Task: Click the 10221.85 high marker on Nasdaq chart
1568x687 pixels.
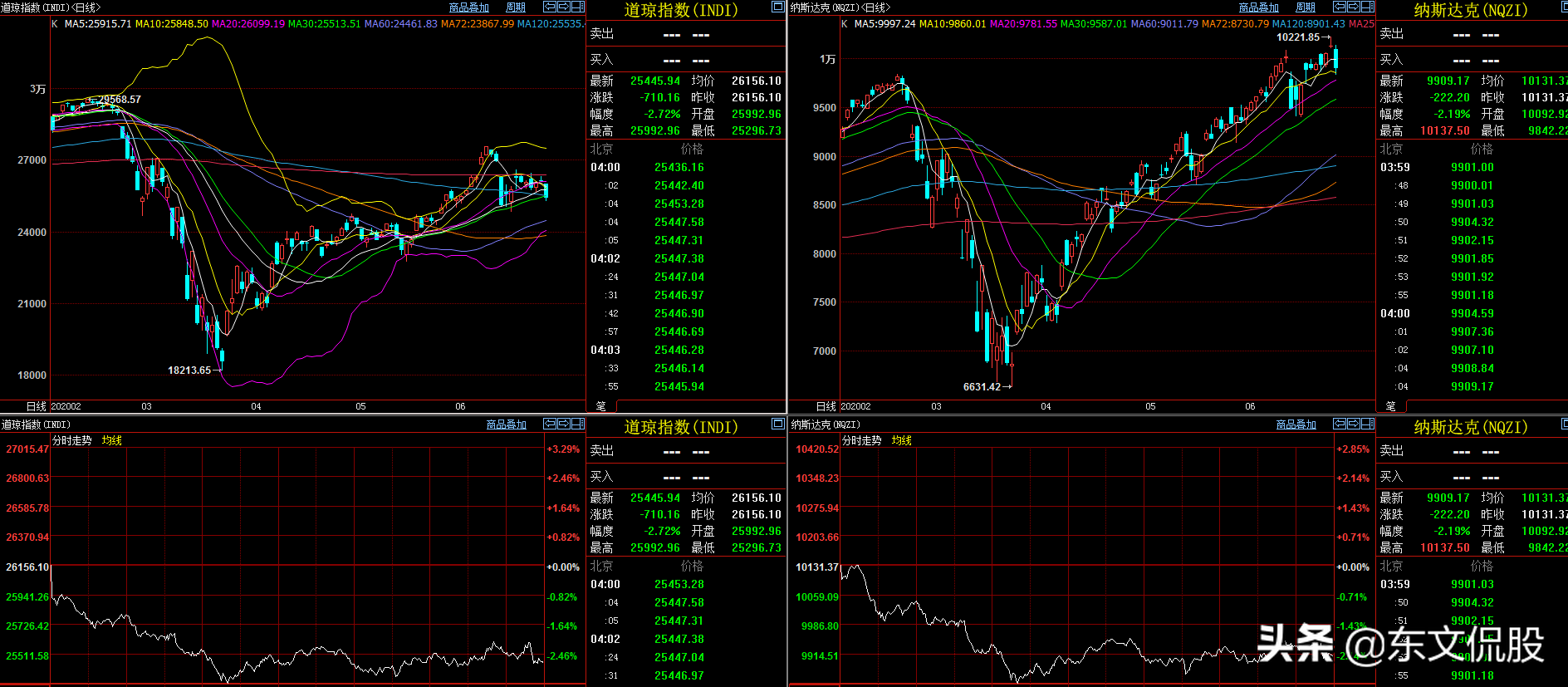Action: click(1298, 37)
